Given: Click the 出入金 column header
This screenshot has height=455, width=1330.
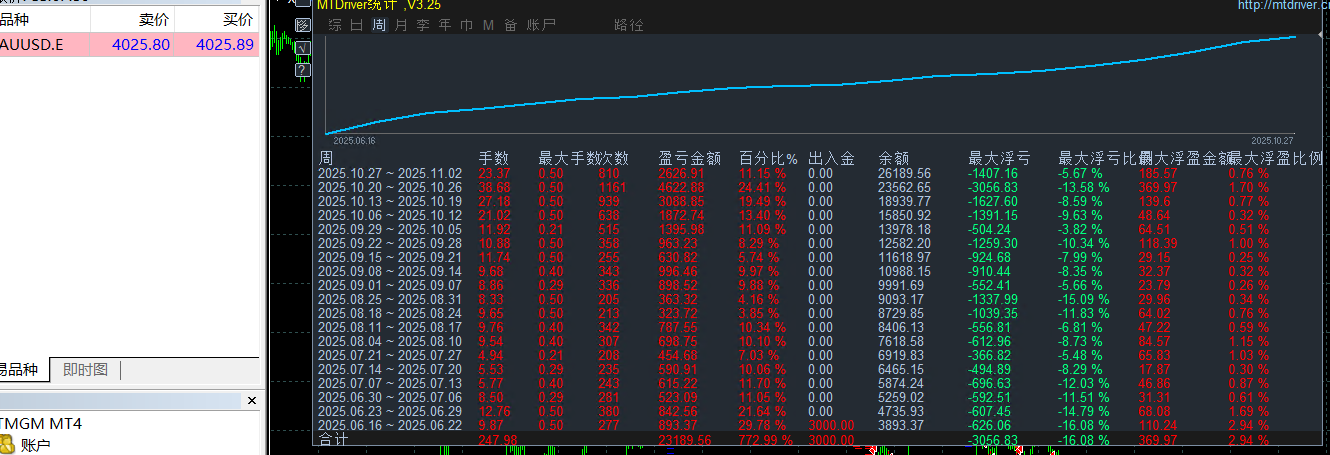Looking at the screenshot, I should point(832,158).
